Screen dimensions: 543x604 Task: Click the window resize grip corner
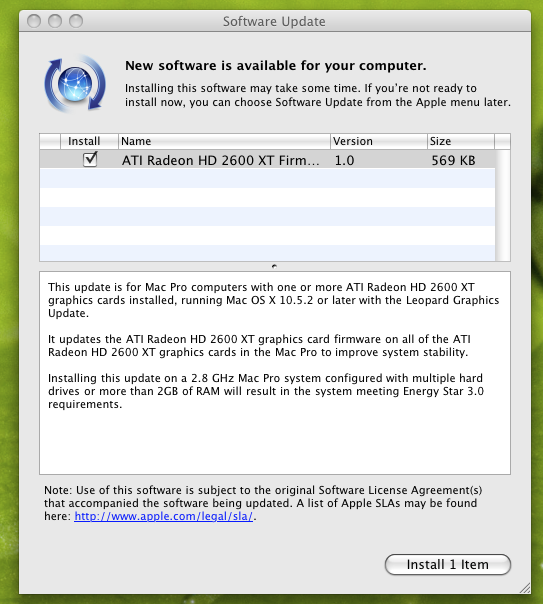click(x=525, y=588)
